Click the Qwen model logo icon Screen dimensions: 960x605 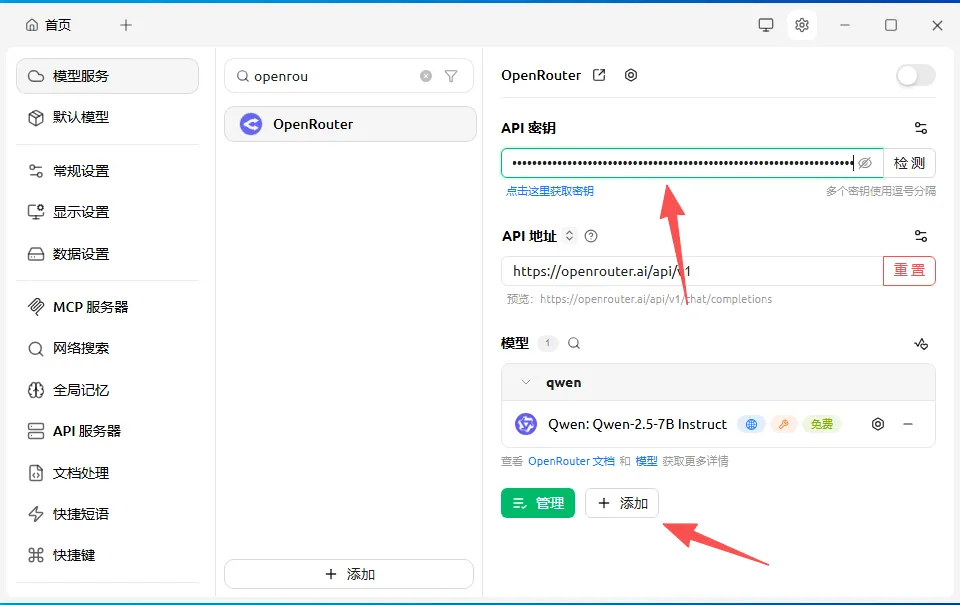click(525, 424)
